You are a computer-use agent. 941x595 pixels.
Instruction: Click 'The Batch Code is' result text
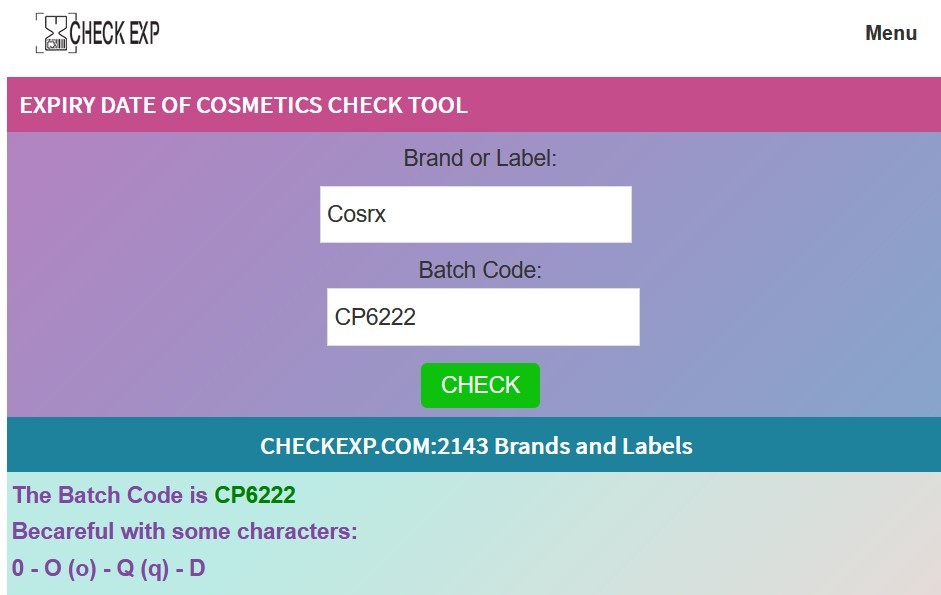pos(111,495)
